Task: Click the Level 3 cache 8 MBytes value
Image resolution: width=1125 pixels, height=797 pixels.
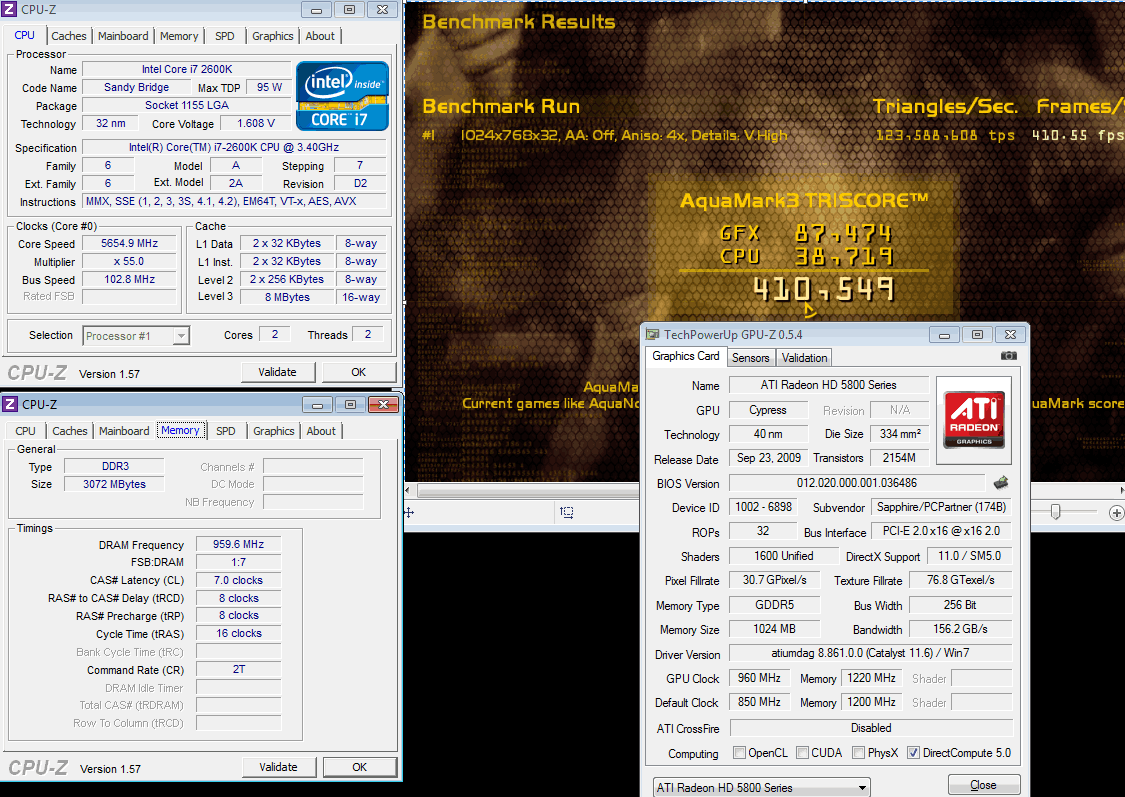Action: (287, 297)
